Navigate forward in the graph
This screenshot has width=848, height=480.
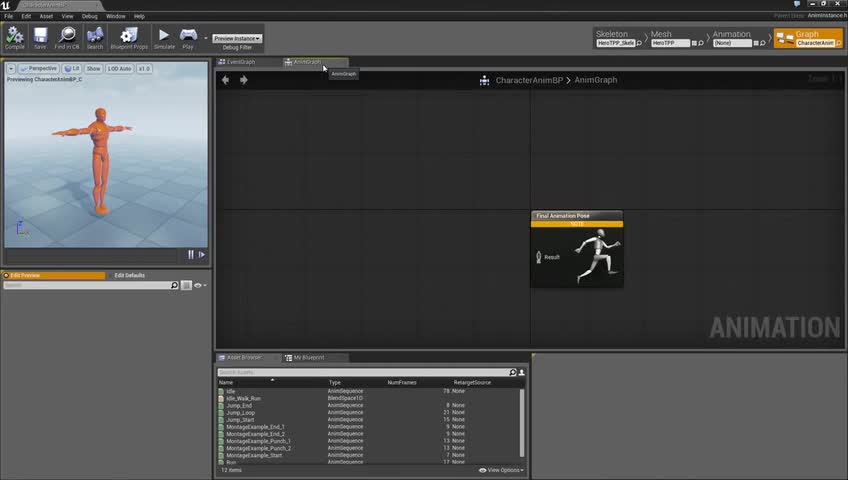pos(244,80)
